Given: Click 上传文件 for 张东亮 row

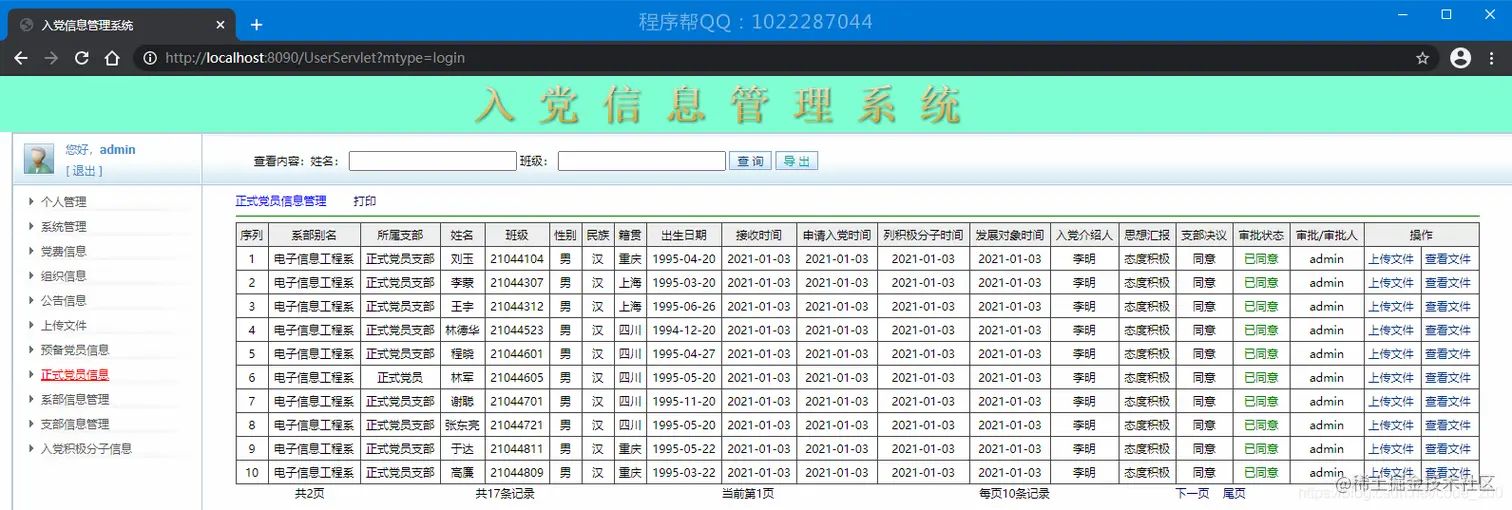Looking at the screenshot, I should pyautogui.click(x=1391, y=425).
